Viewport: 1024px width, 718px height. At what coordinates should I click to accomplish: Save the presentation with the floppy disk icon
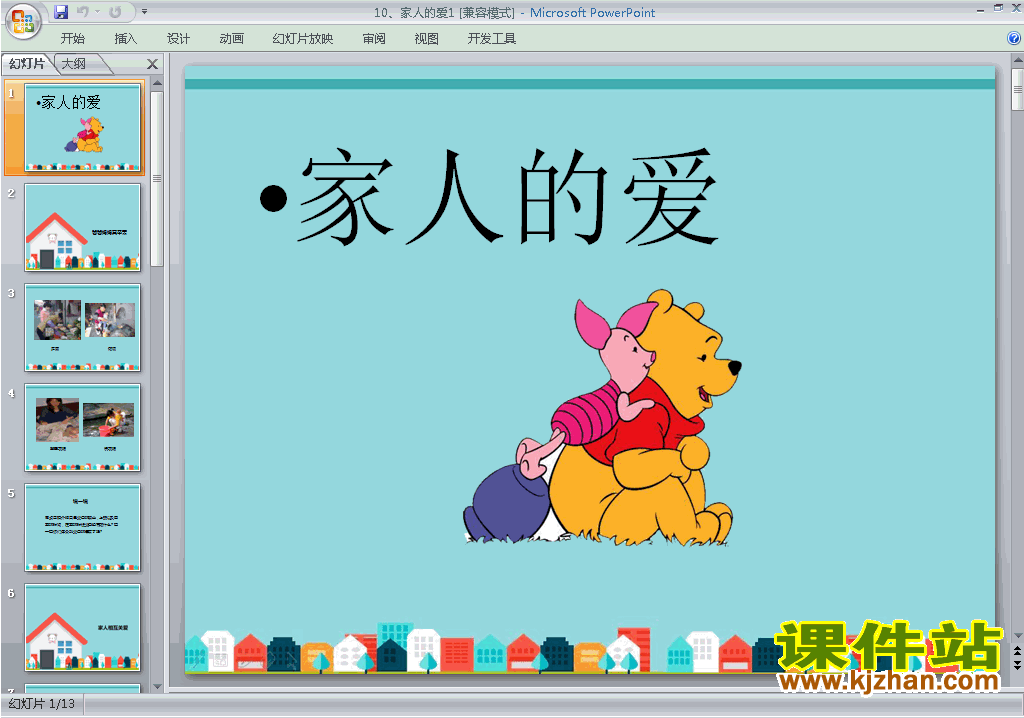click(x=61, y=12)
